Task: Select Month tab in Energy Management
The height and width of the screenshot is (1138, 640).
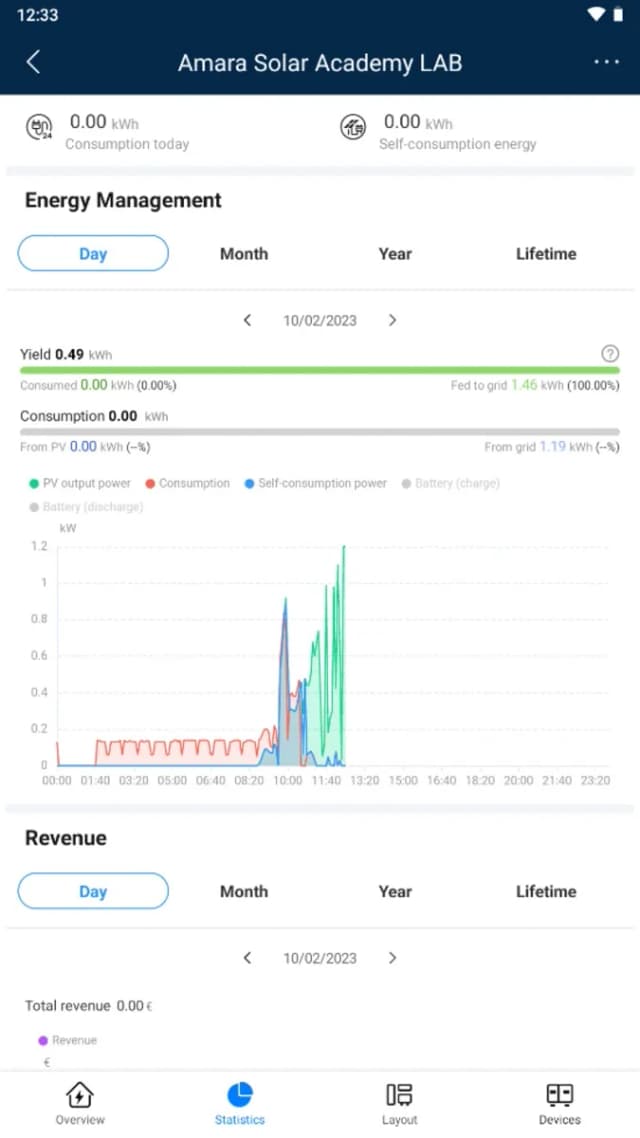Action: (244, 253)
